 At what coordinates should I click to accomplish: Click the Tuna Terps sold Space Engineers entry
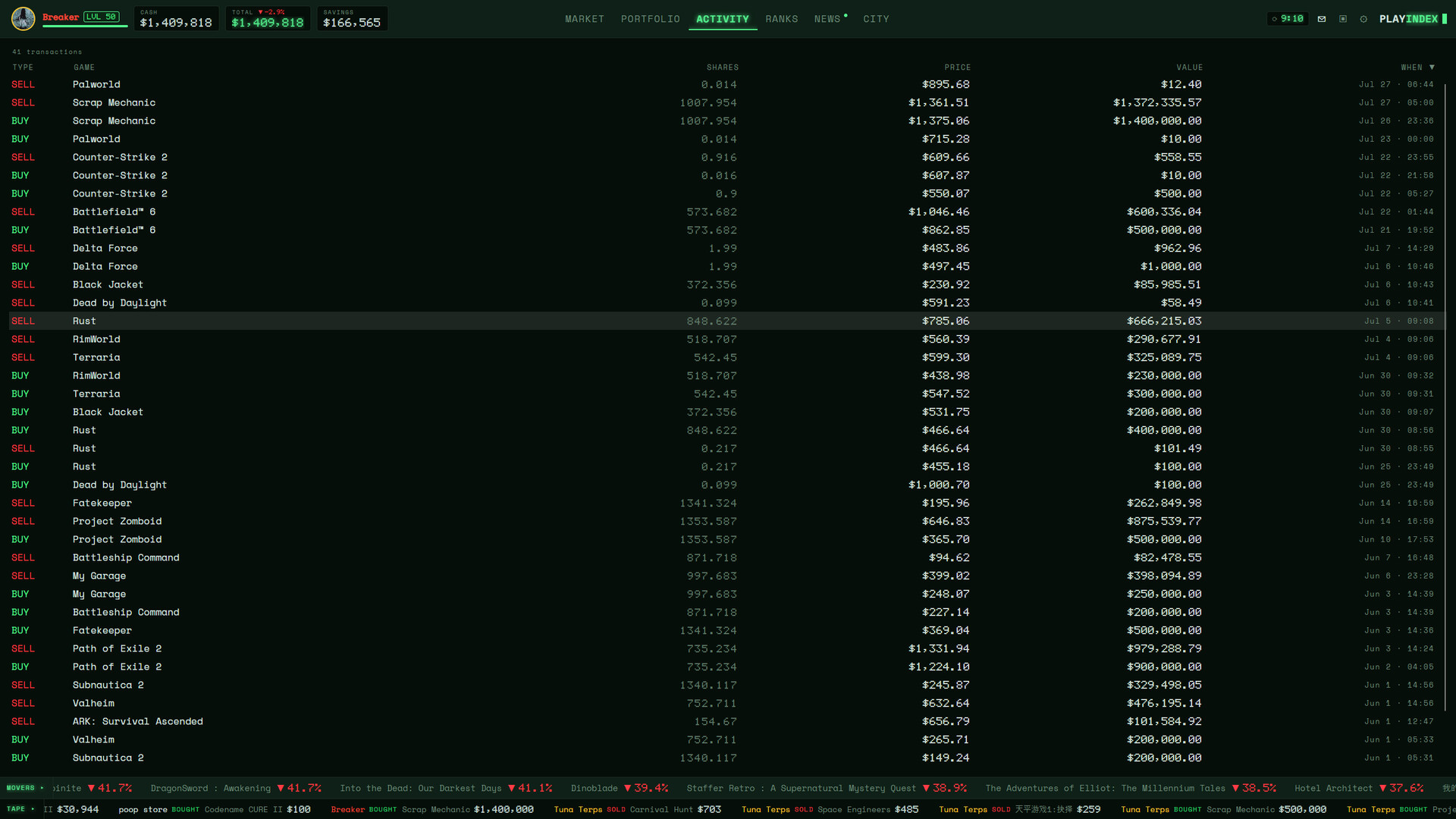(x=830, y=809)
